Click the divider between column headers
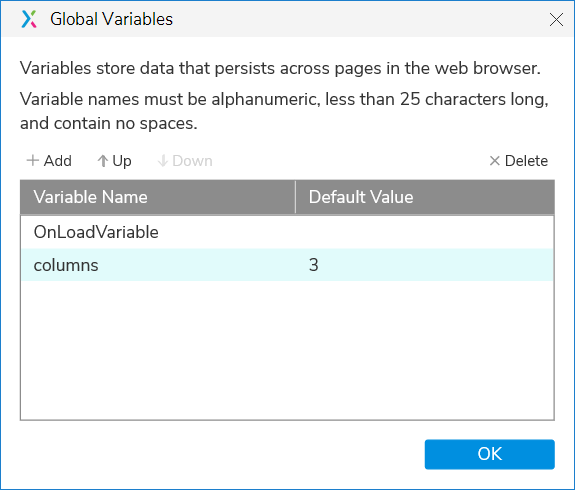The height and width of the screenshot is (490, 575). (x=295, y=197)
